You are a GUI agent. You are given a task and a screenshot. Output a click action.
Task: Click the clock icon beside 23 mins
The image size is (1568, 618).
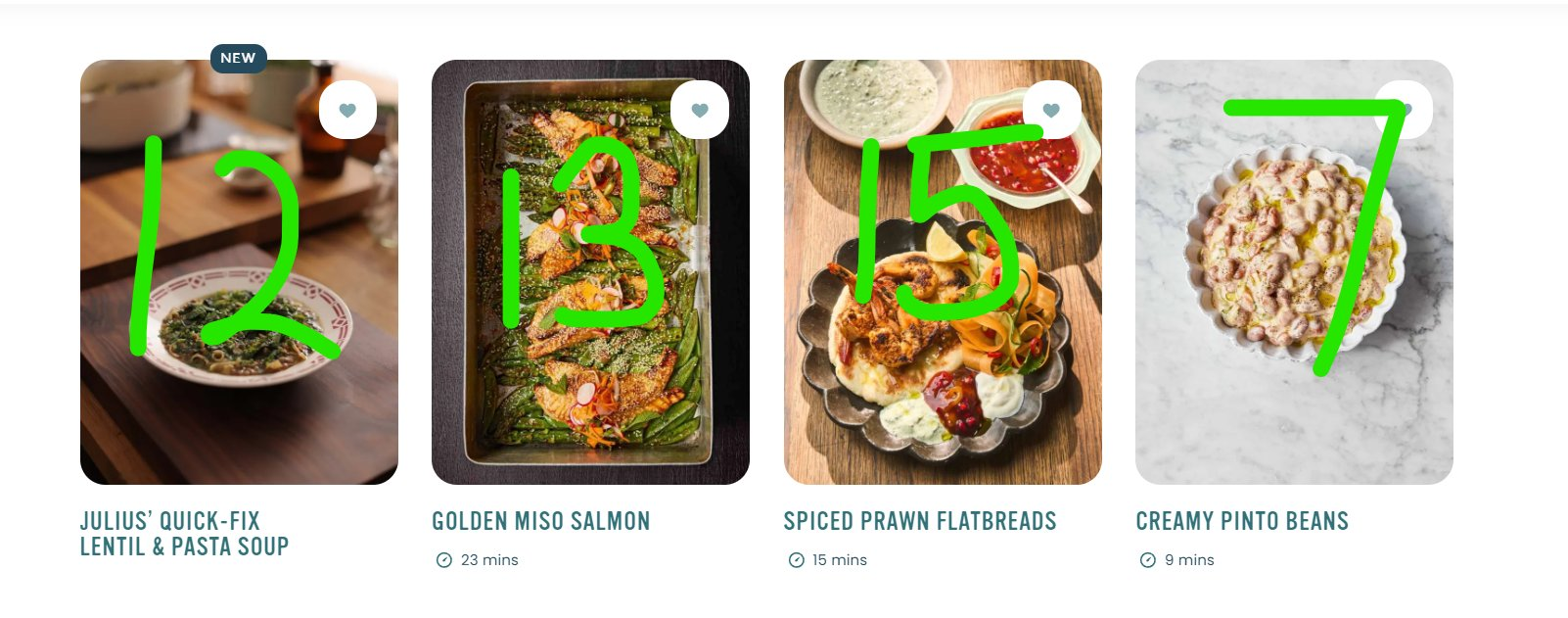tap(443, 560)
